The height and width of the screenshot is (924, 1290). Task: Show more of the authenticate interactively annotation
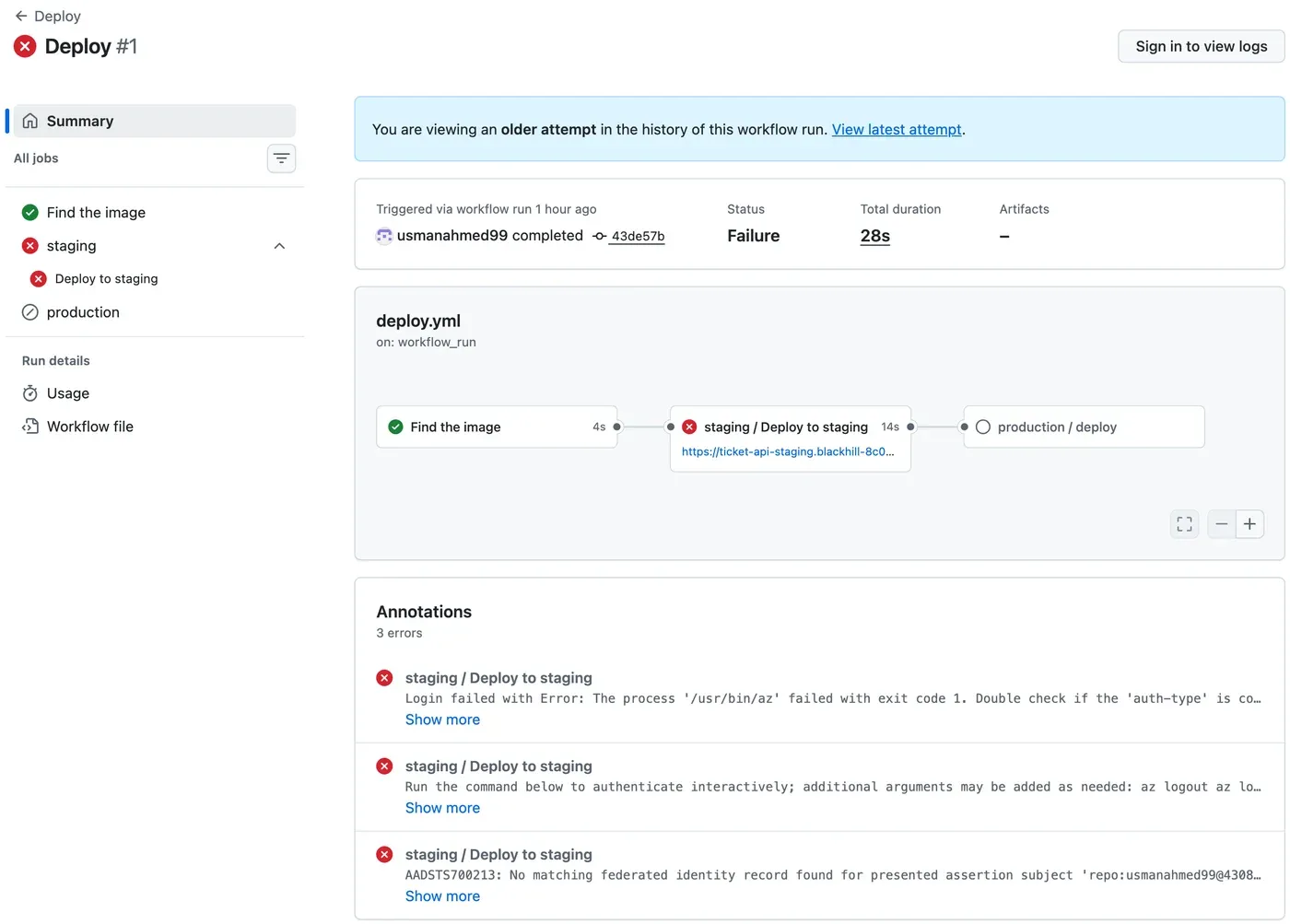point(442,808)
